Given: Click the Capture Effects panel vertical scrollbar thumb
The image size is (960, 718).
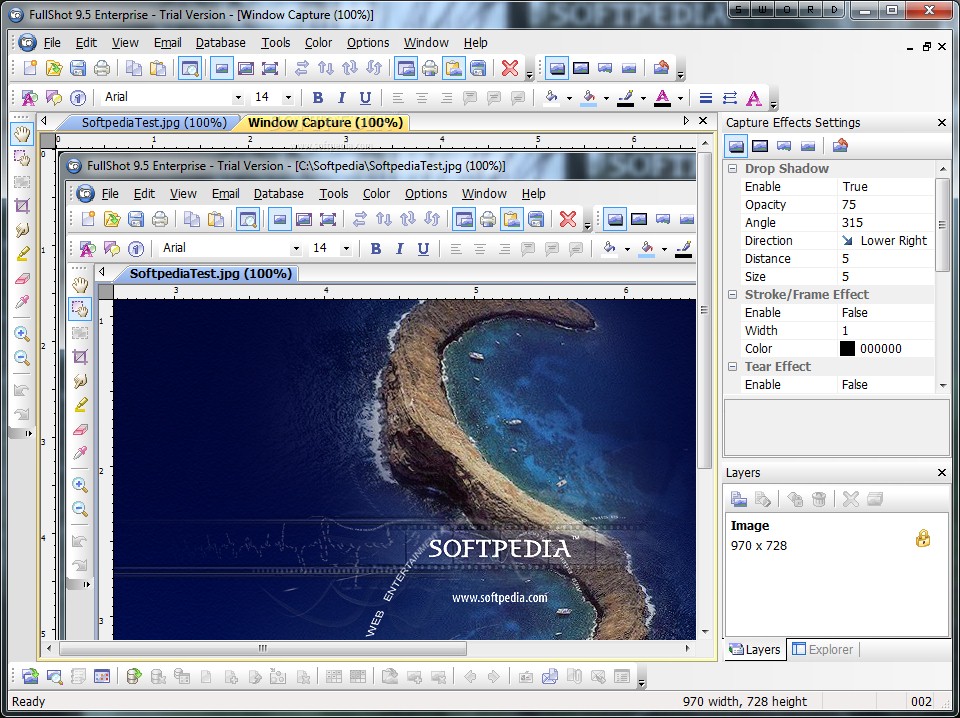Looking at the screenshot, I should click(x=942, y=225).
